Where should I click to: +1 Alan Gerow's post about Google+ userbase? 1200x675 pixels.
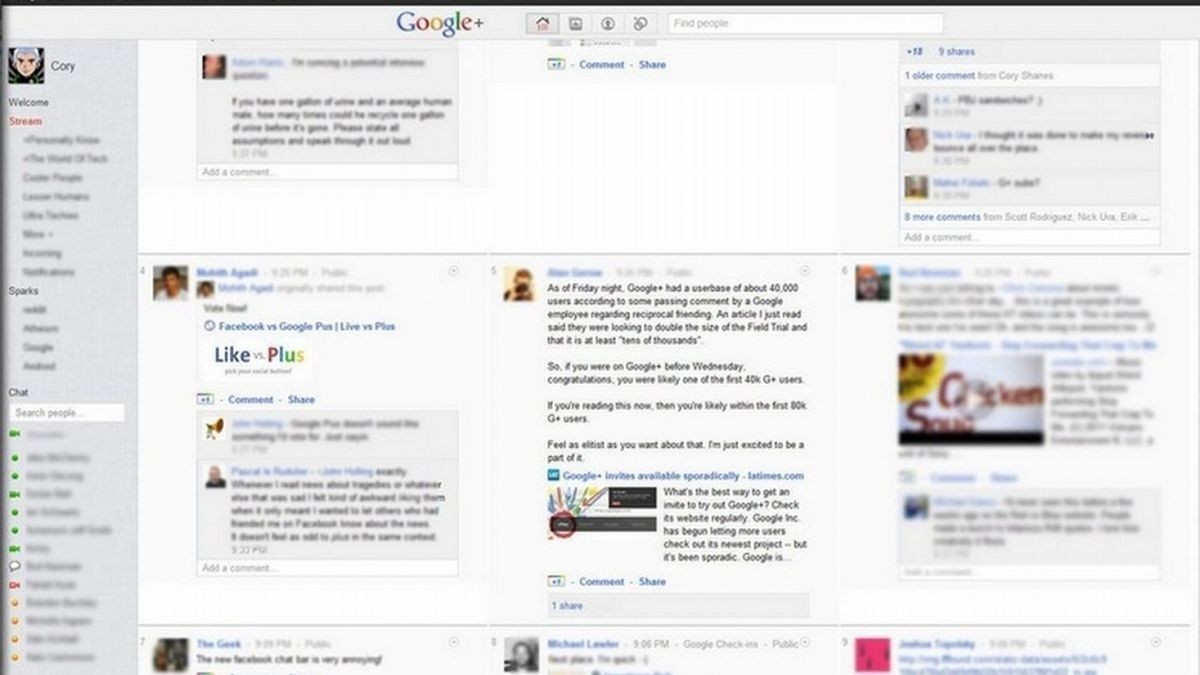556,581
